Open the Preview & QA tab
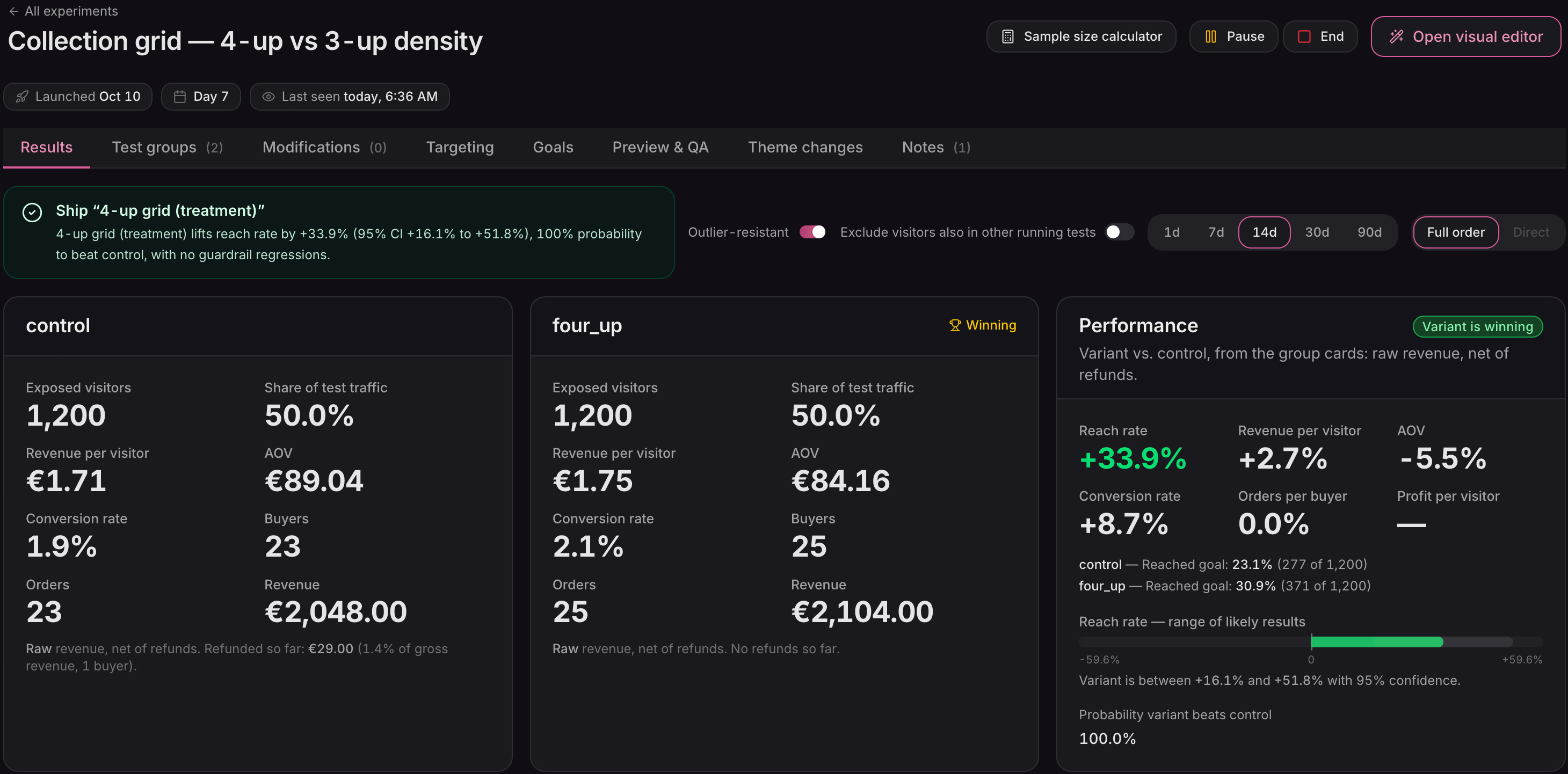This screenshot has height=774, width=1568. (661, 147)
